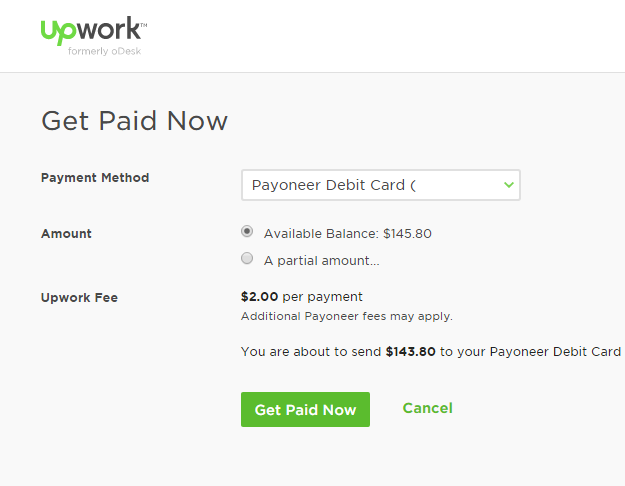The height and width of the screenshot is (486, 625).
Task: Click the Get Paid Now page heading
Action: pyautogui.click(x=134, y=121)
